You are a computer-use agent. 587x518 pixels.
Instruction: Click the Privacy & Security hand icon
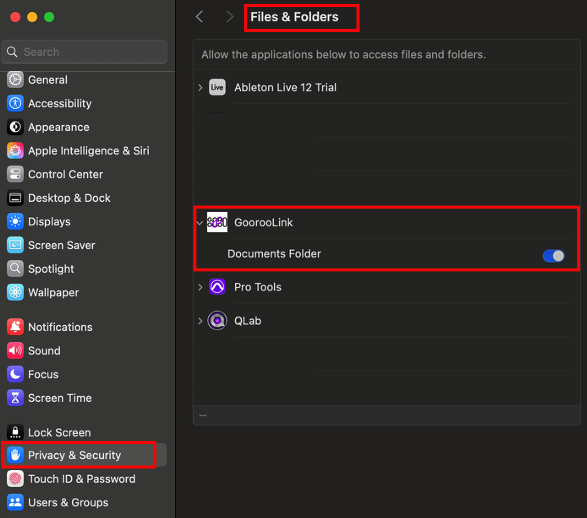[x=15, y=455]
